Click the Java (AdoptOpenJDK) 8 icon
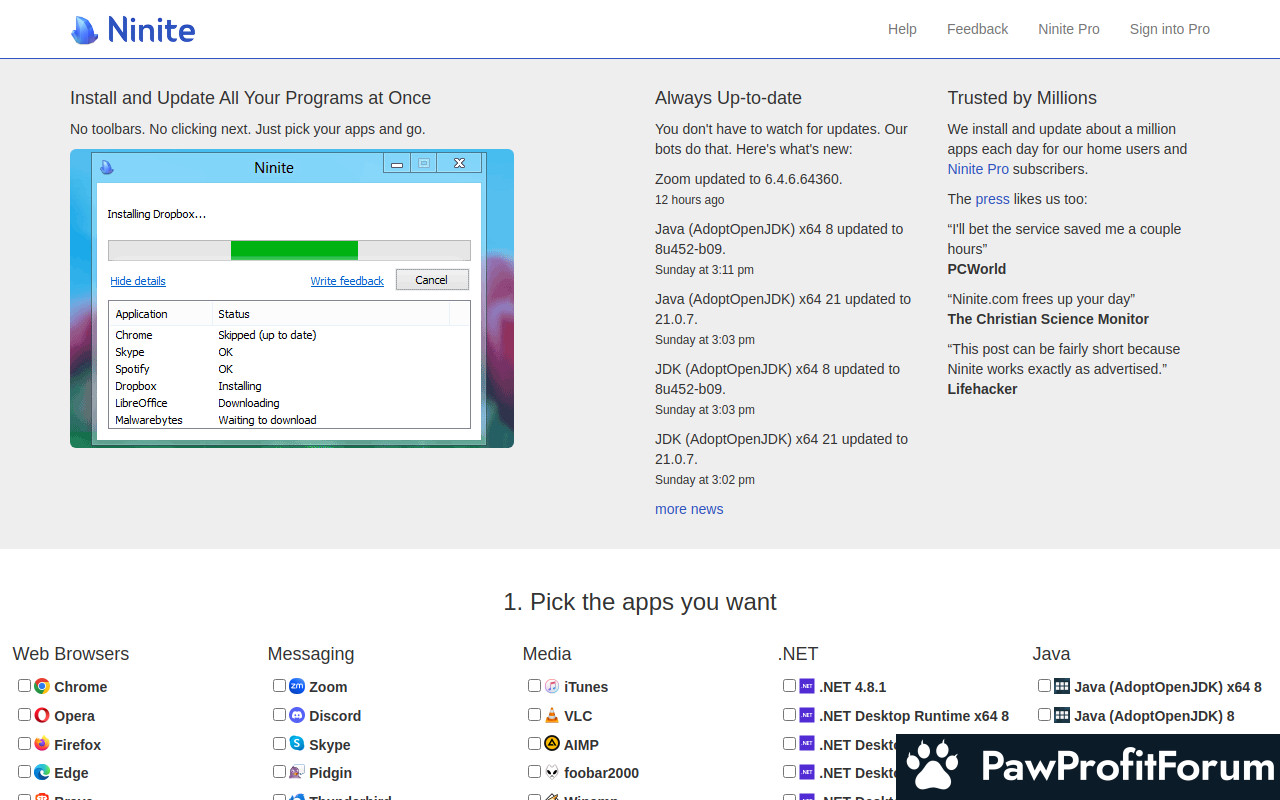Image resolution: width=1280 pixels, height=800 pixels. coord(1062,715)
